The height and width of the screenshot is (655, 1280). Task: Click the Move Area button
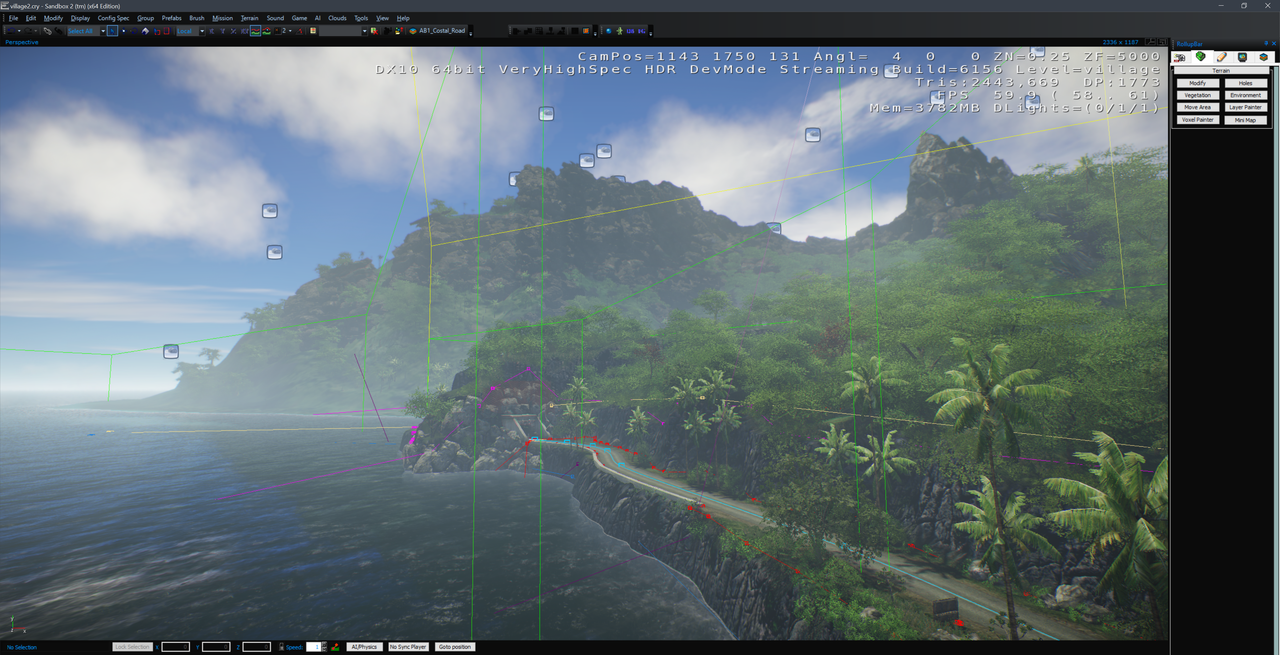(1198, 107)
